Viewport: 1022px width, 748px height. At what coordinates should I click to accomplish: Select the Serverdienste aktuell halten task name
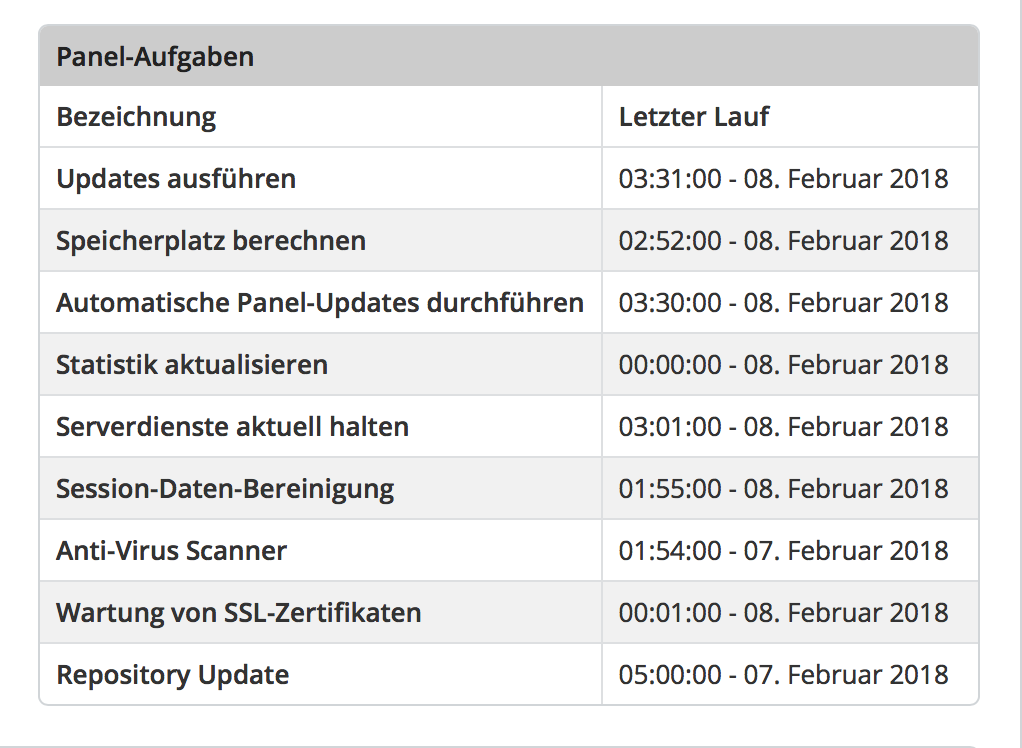point(232,427)
